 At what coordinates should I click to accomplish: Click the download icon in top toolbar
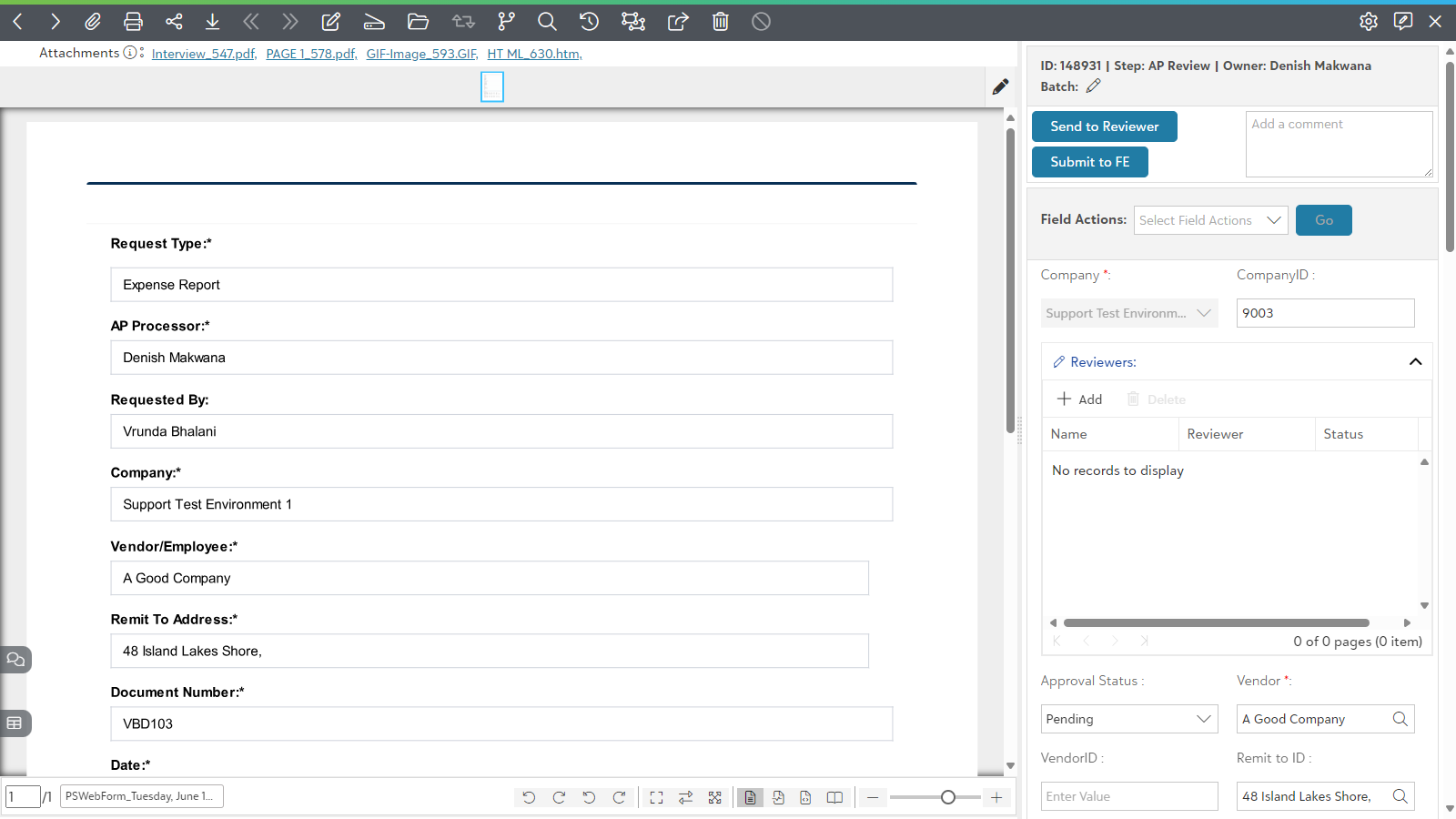(212, 21)
